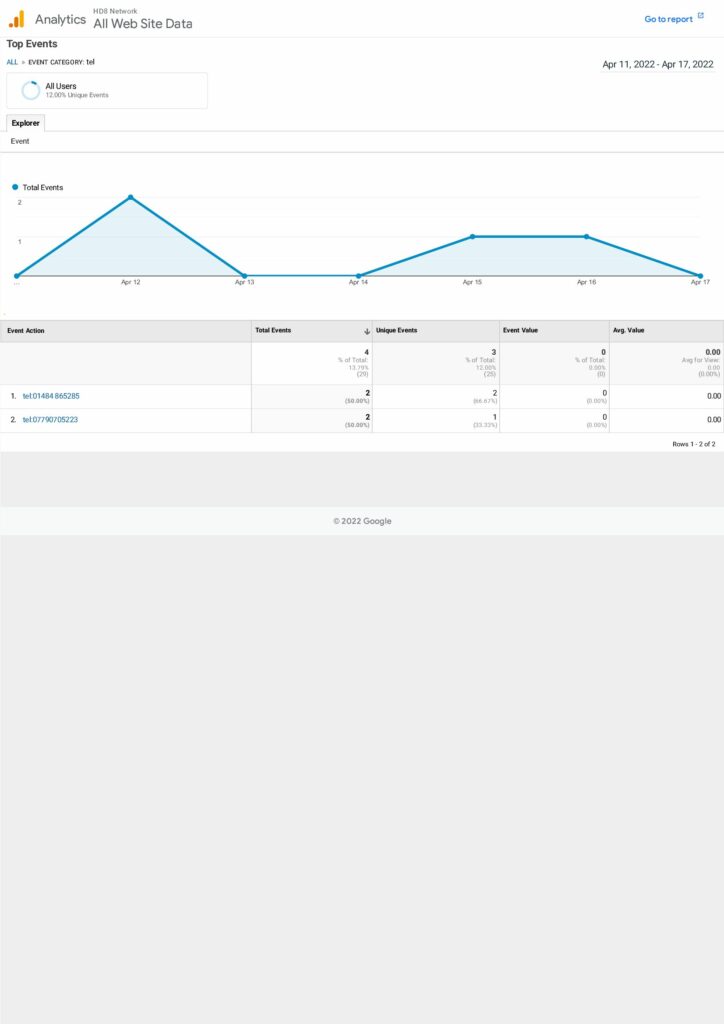This screenshot has height=1024, width=724.
Task: Click the Apr 16 data point on chart
Action: pyautogui.click(x=586, y=237)
